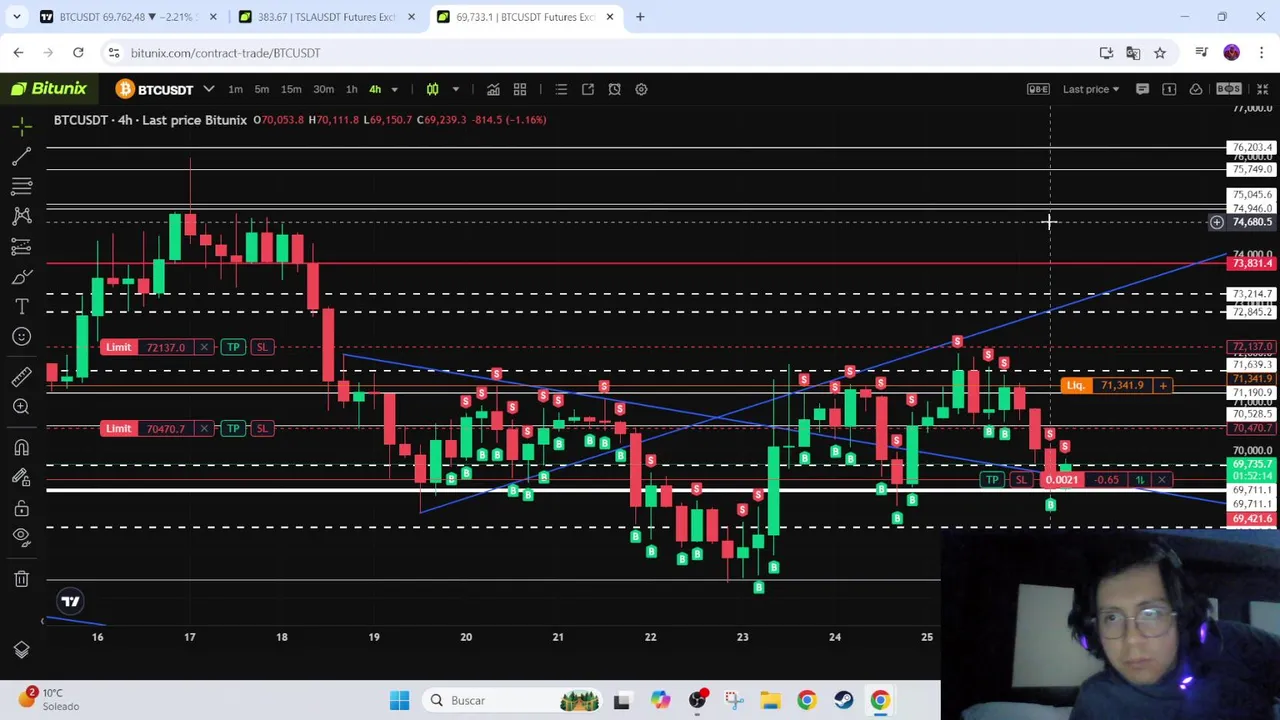The image size is (1280, 720).
Task: Click the browser address bar URL
Action: click(x=225, y=53)
